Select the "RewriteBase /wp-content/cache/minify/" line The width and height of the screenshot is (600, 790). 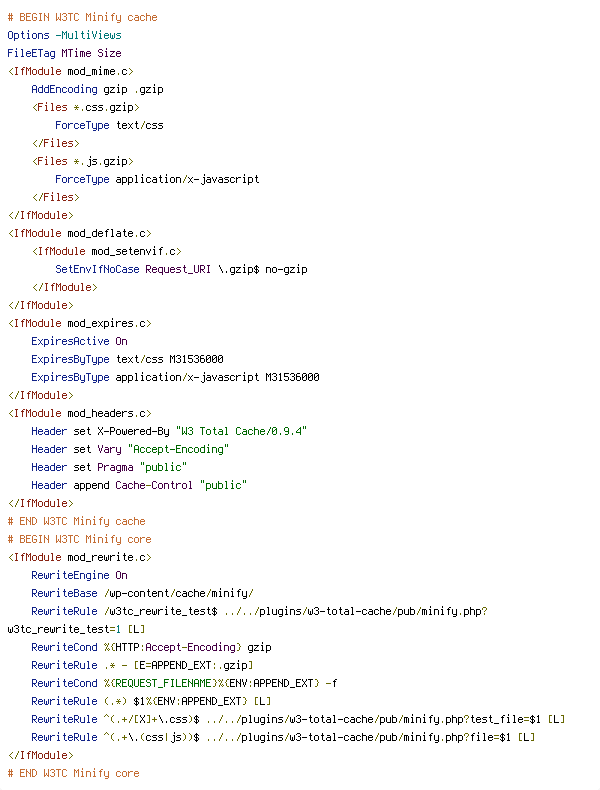[x=142, y=593]
